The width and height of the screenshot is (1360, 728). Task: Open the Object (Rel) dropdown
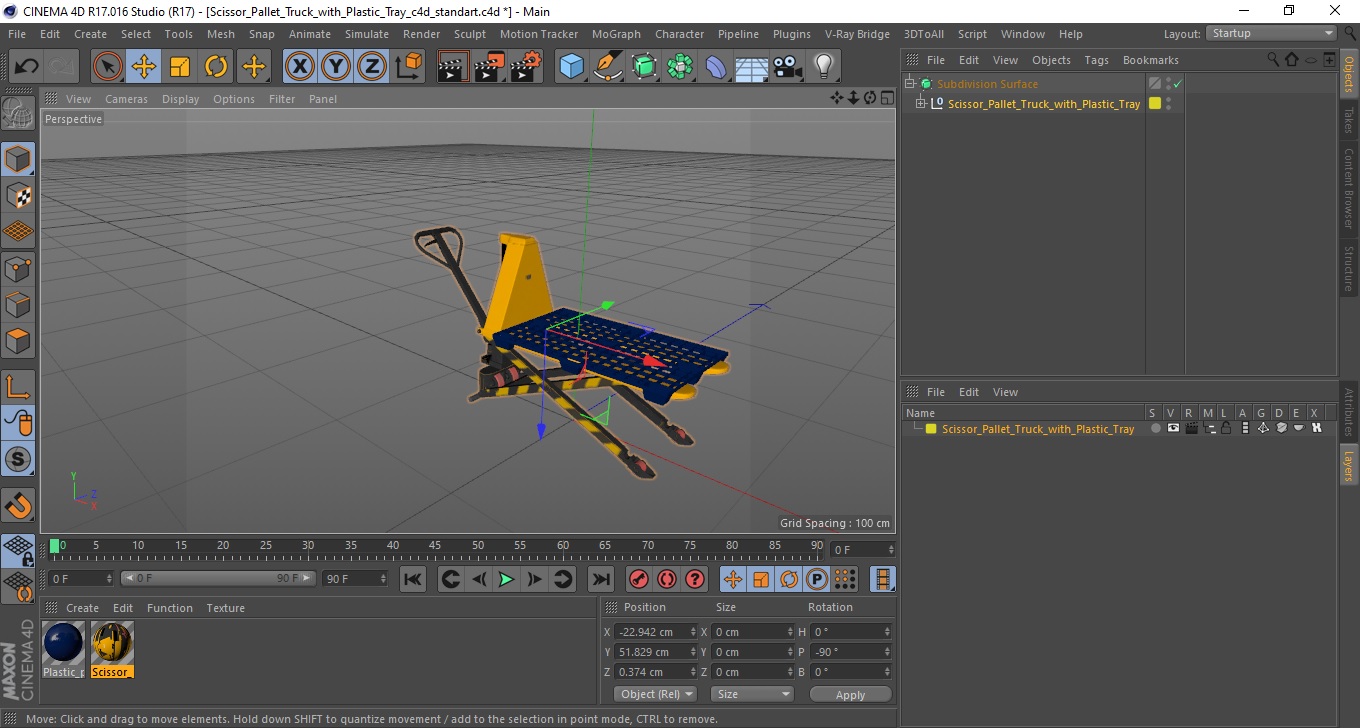coord(656,694)
